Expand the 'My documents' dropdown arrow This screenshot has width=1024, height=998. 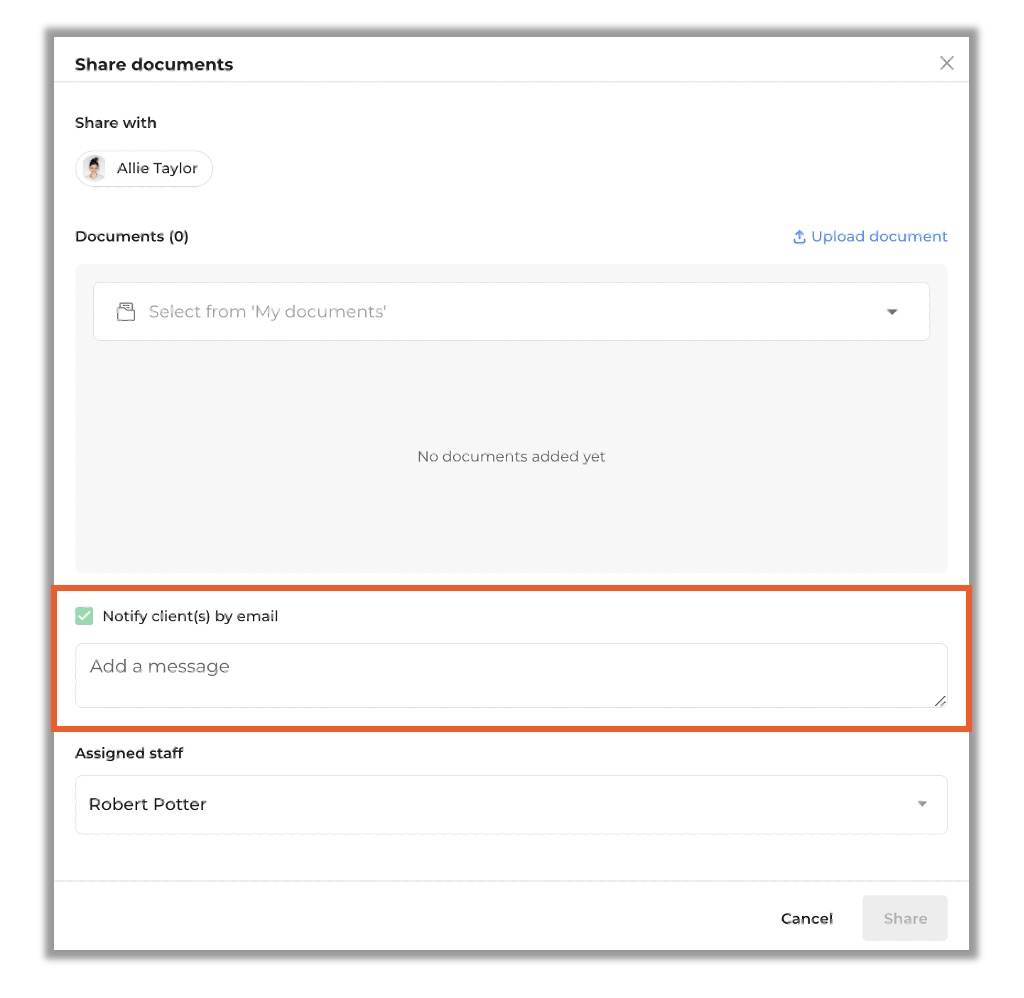(x=891, y=312)
